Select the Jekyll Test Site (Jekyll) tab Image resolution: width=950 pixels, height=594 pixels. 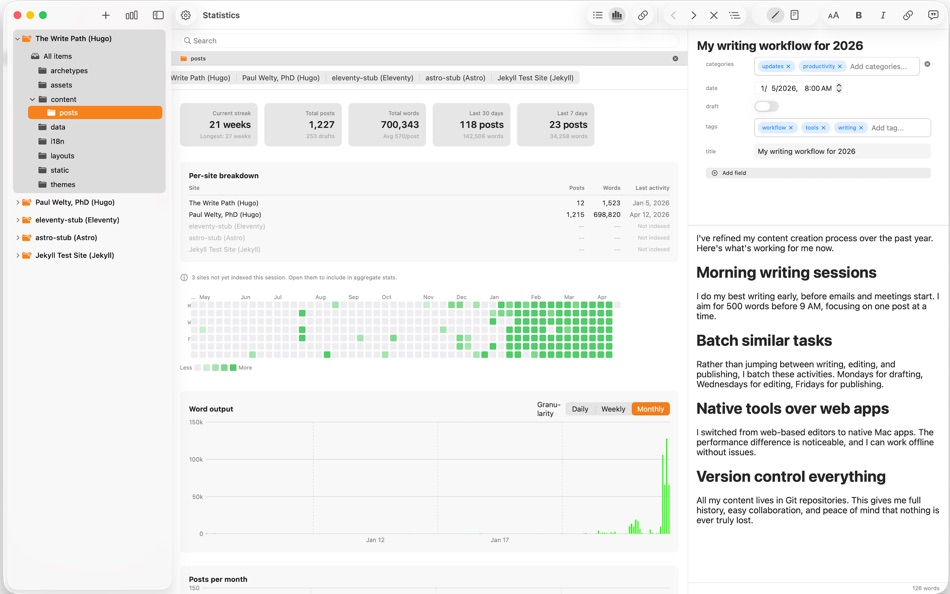pos(536,78)
